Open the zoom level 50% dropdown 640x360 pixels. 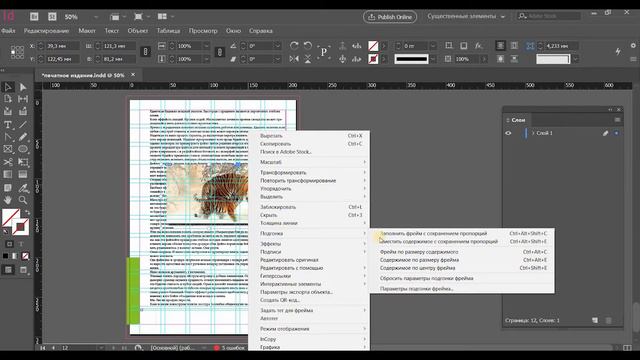point(96,17)
